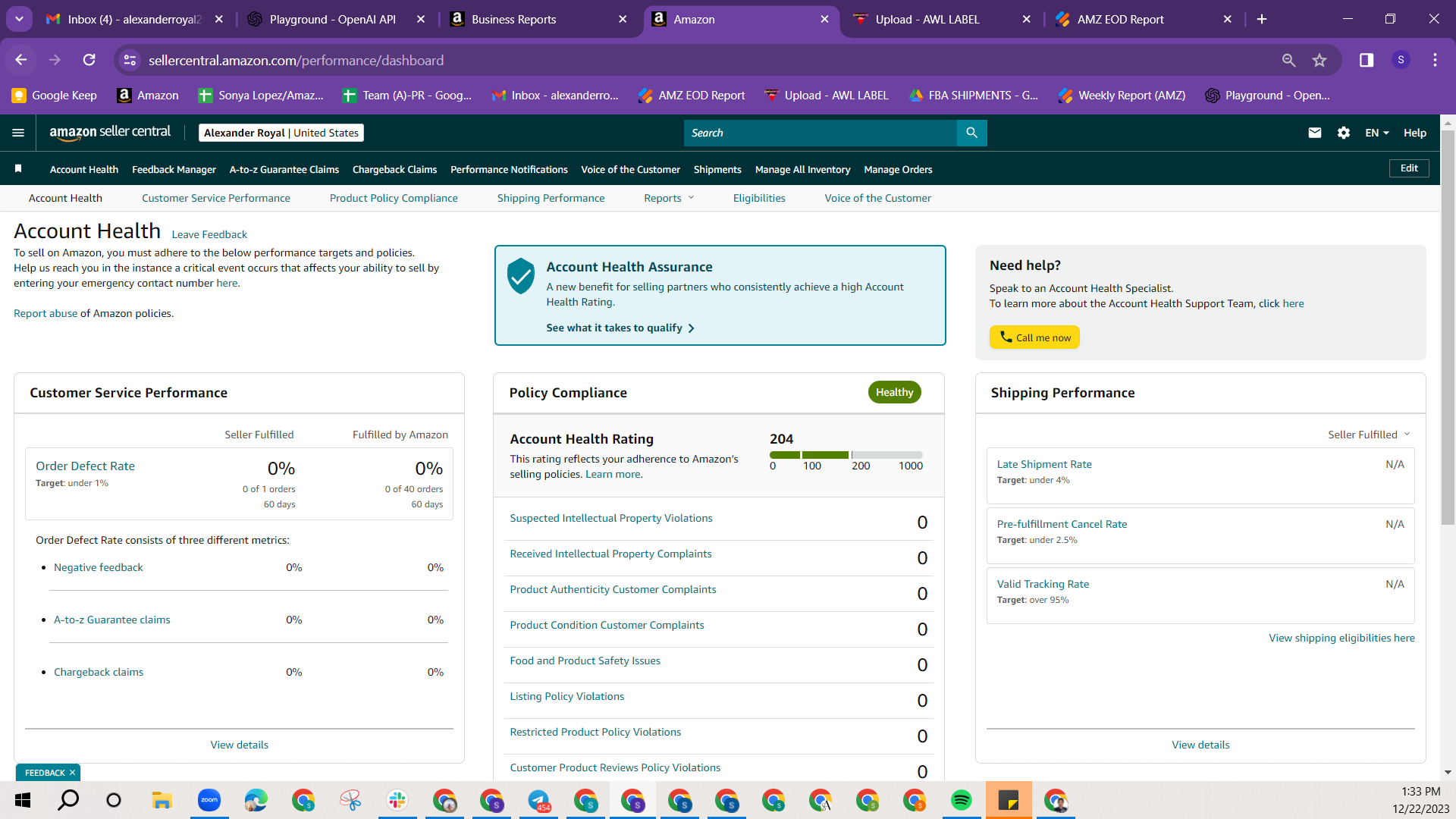Open the messages envelope icon
The height and width of the screenshot is (819, 1456).
[x=1315, y=133]
